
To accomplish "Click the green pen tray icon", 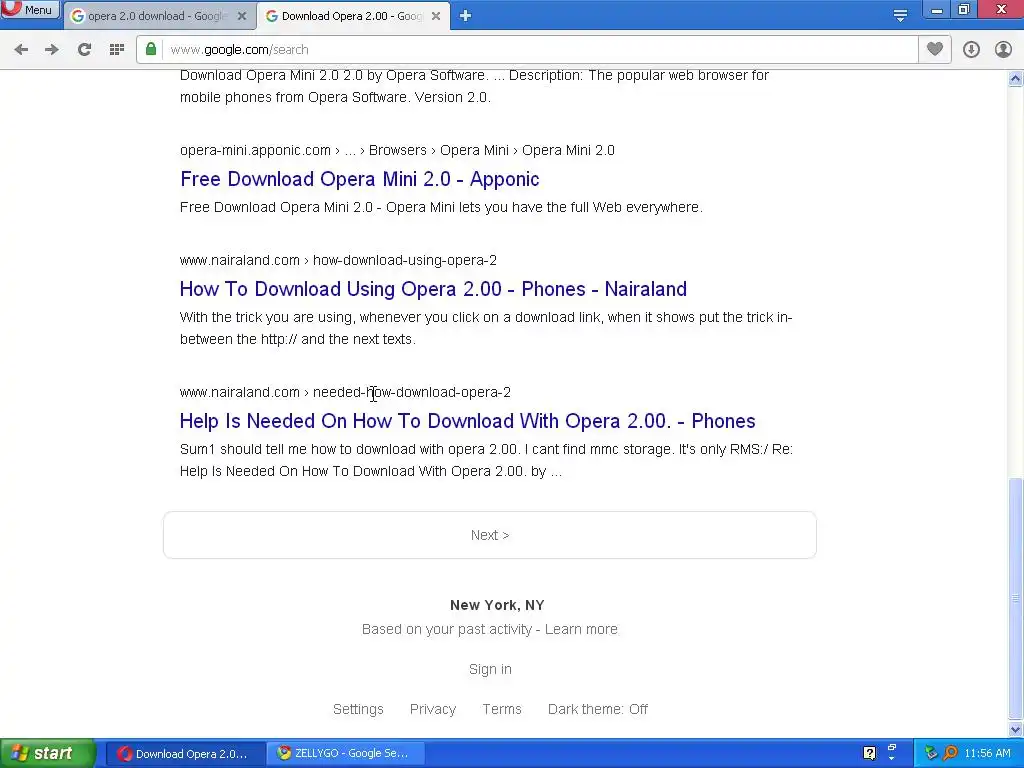I will point(931,754).
